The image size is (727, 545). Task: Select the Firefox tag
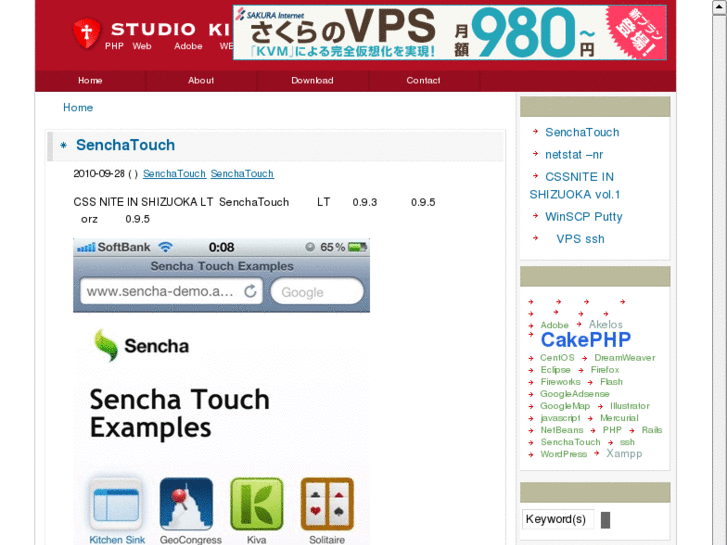coord(605,370)
